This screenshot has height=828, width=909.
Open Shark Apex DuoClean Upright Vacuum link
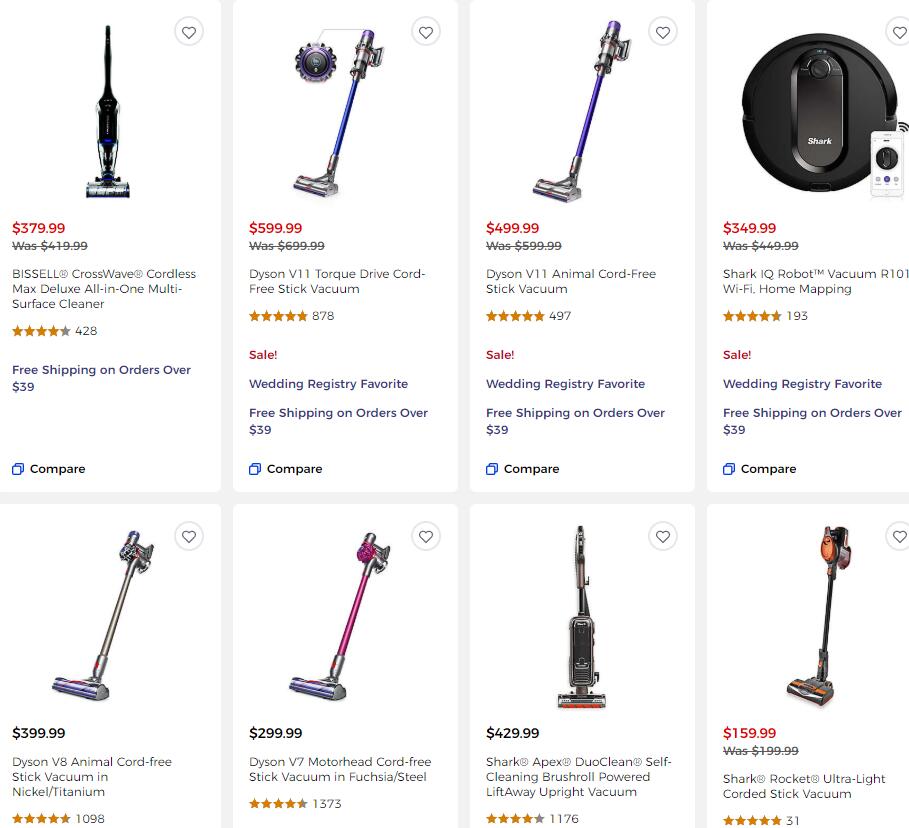click(x=578, y=776)
